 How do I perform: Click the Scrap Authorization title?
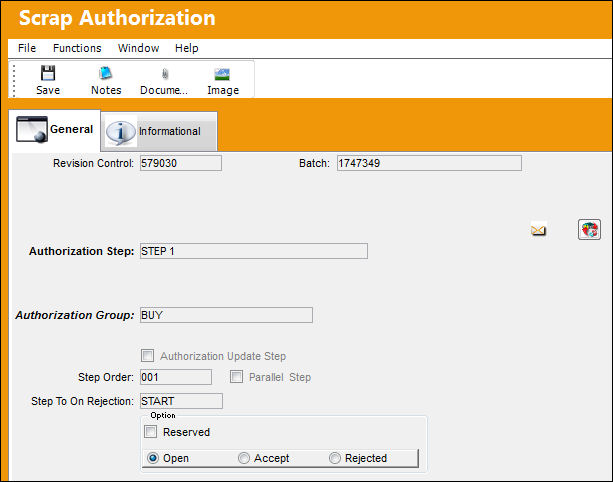[x=117, y=18]
